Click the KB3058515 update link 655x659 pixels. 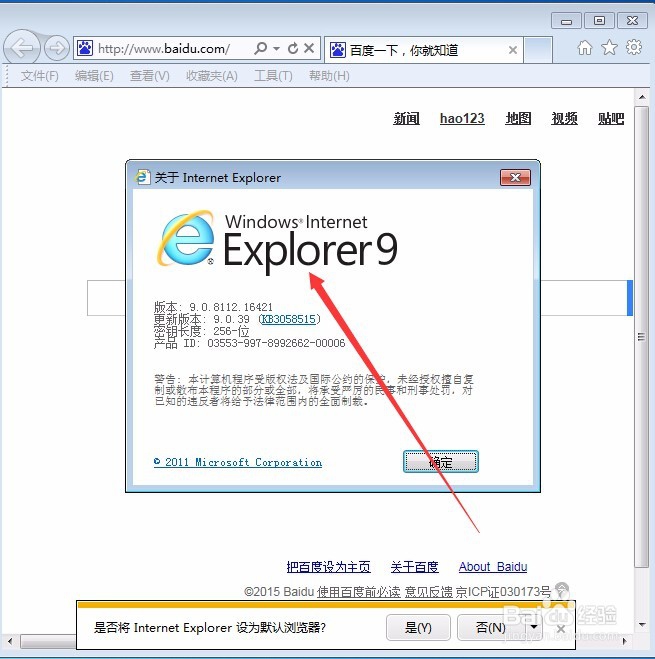click(288, 319)
